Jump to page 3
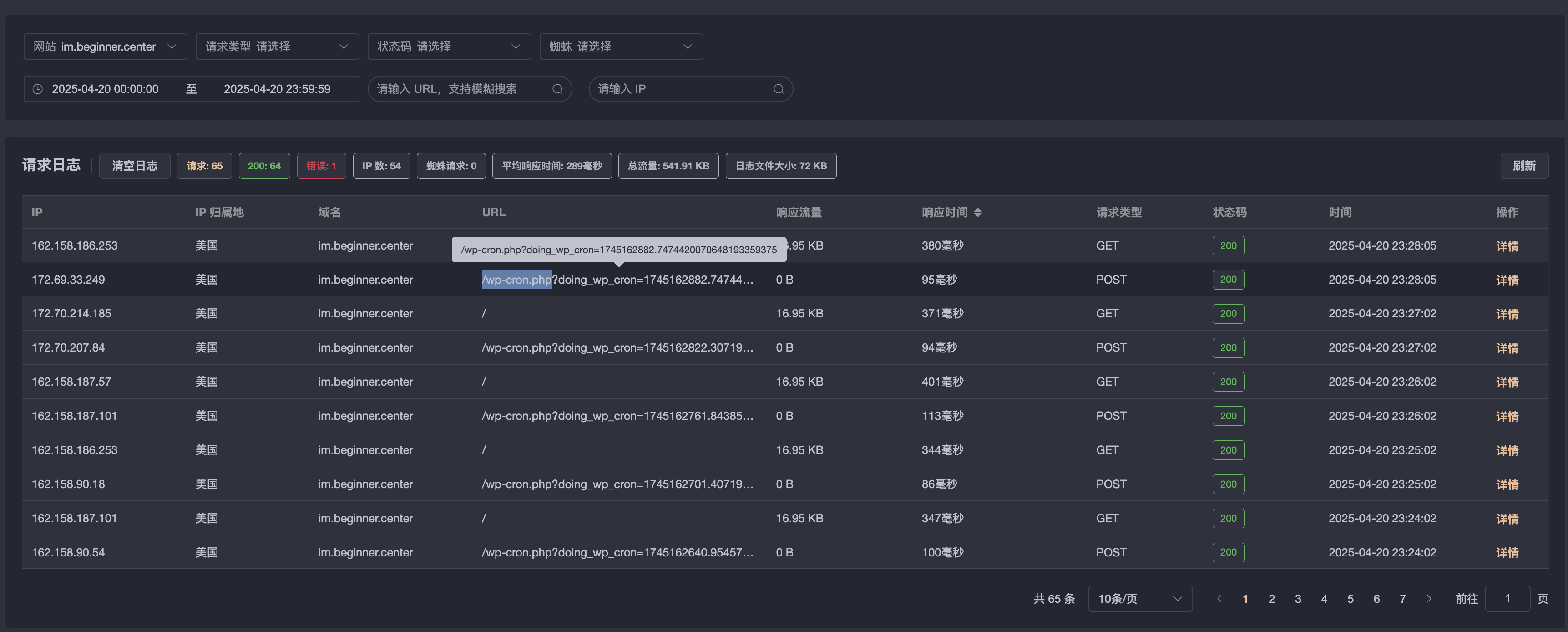Screen dimensions: 1568x632 [1298, 599]
